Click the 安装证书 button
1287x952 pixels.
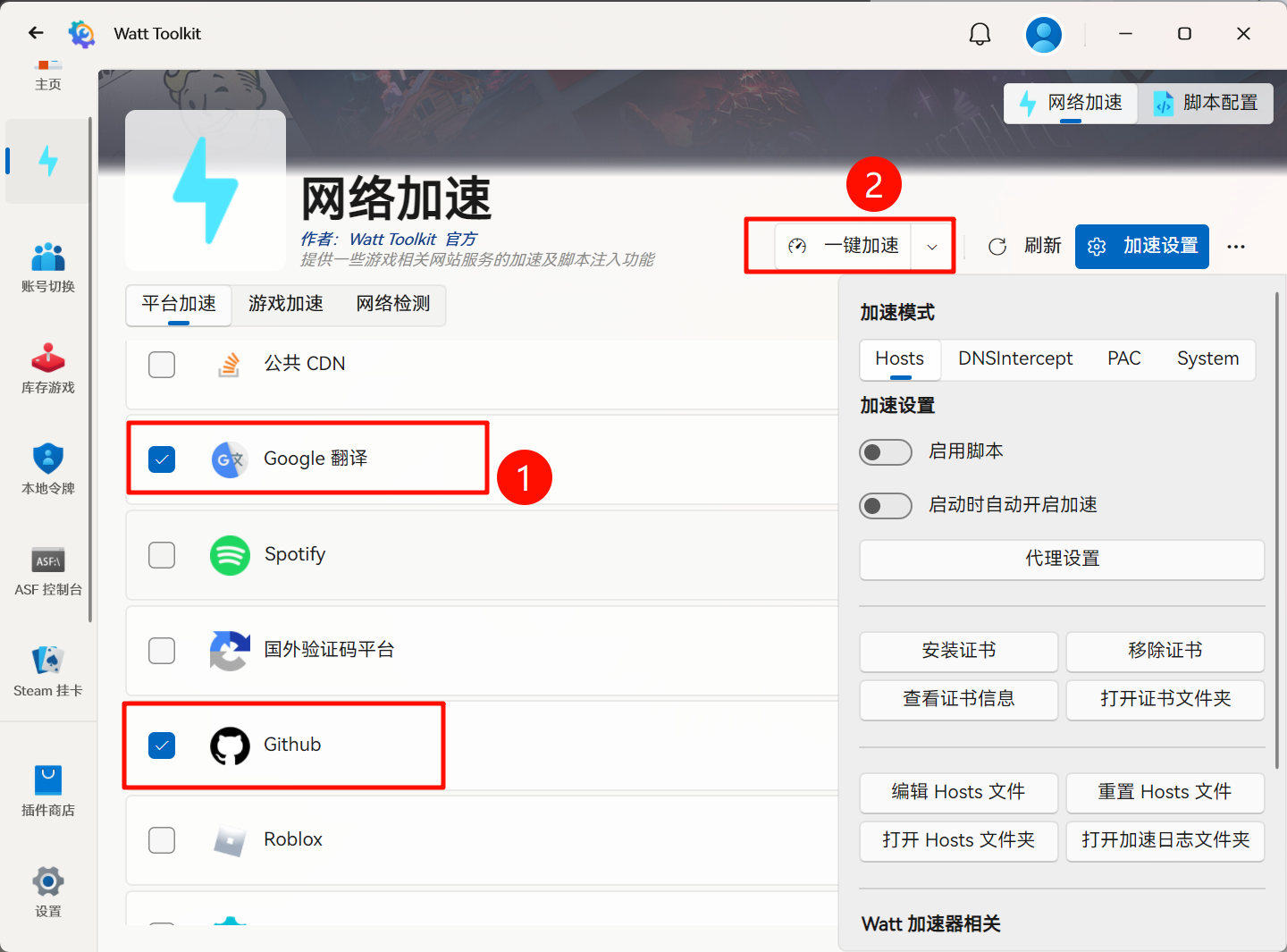click(958, 651)
